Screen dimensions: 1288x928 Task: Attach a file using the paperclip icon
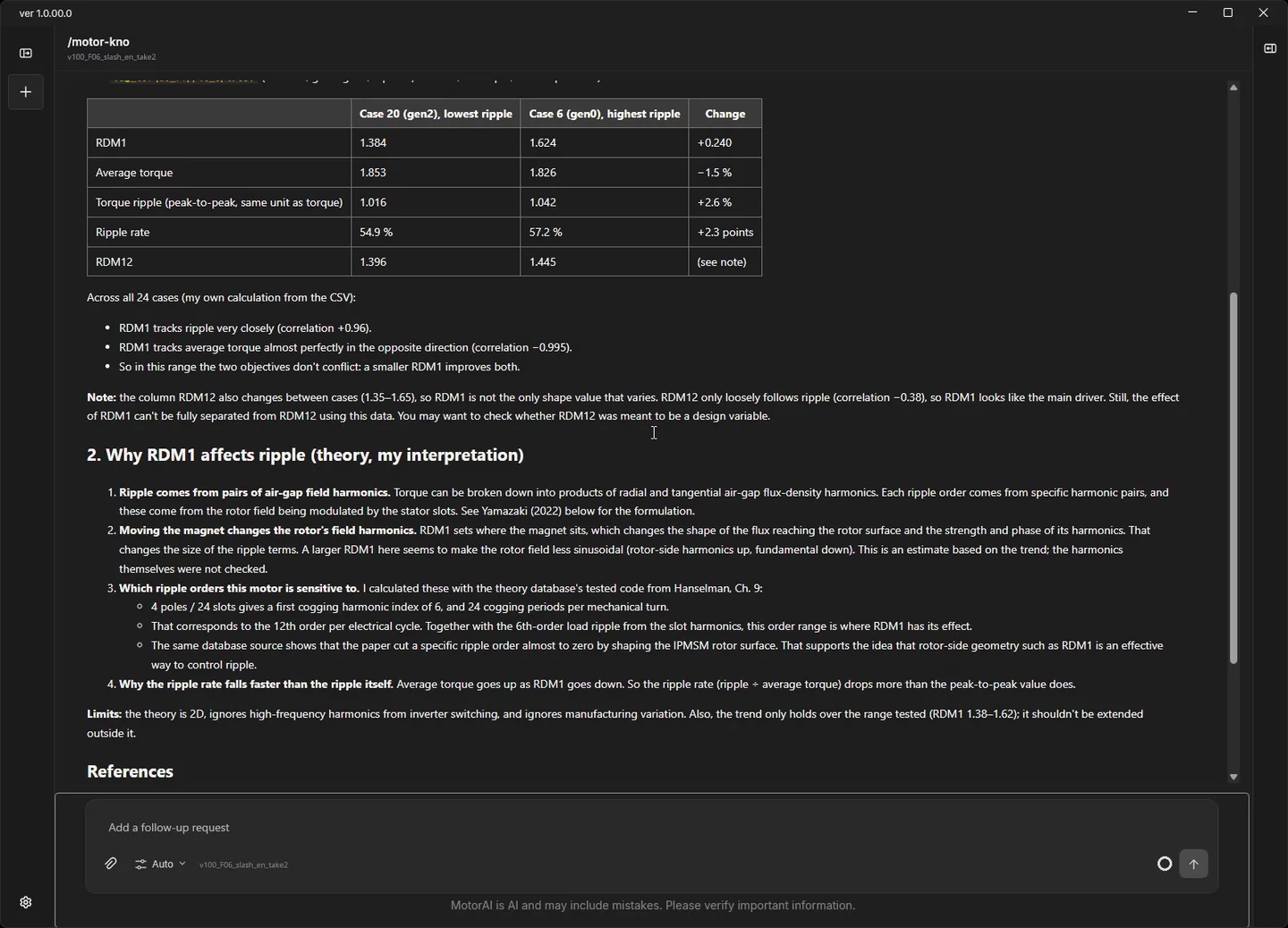pyautogui.click(x=111, y=864)
